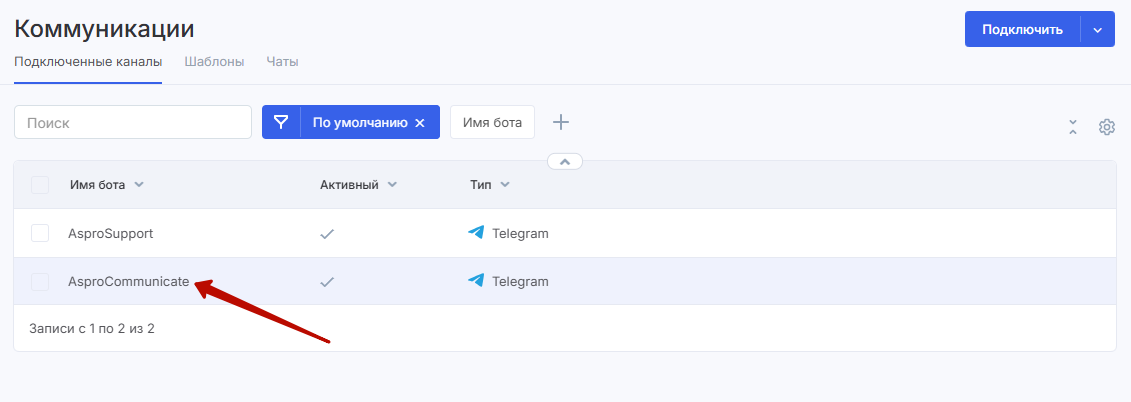
Task: Open table settings gear icon
Action: click(x=1106, y=127)
